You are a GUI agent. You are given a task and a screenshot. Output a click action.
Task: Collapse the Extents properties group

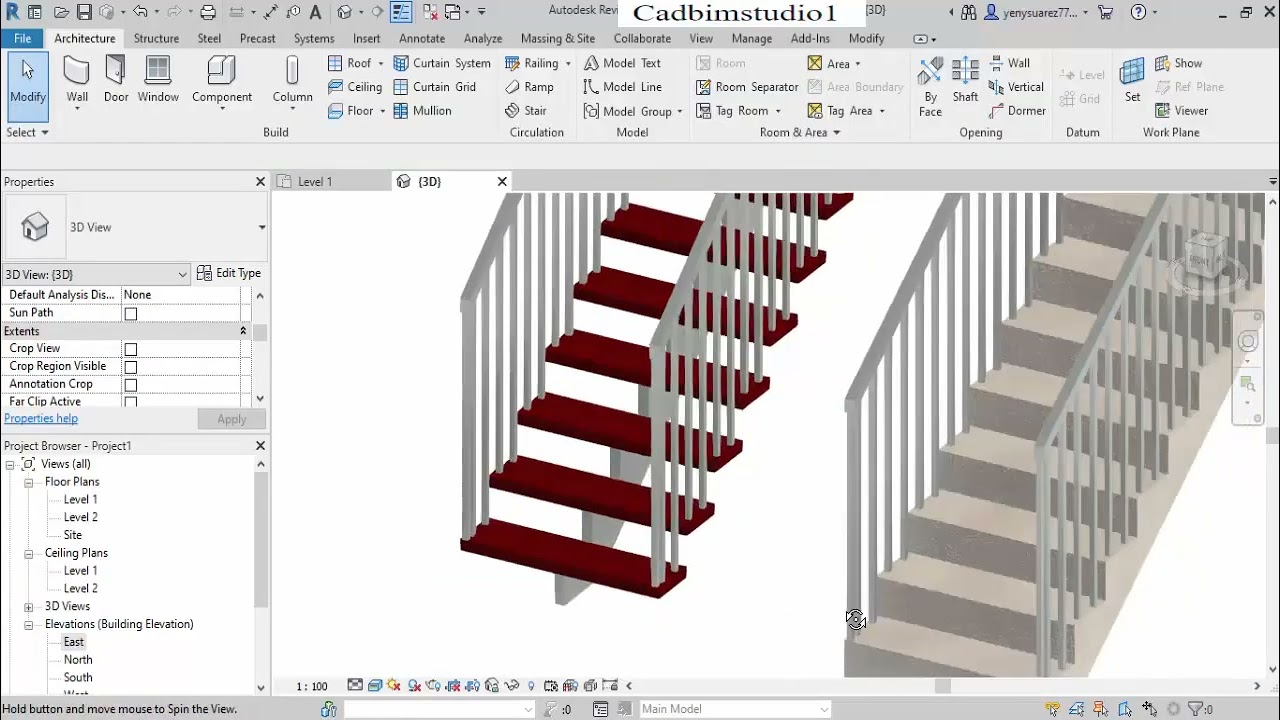242,331
